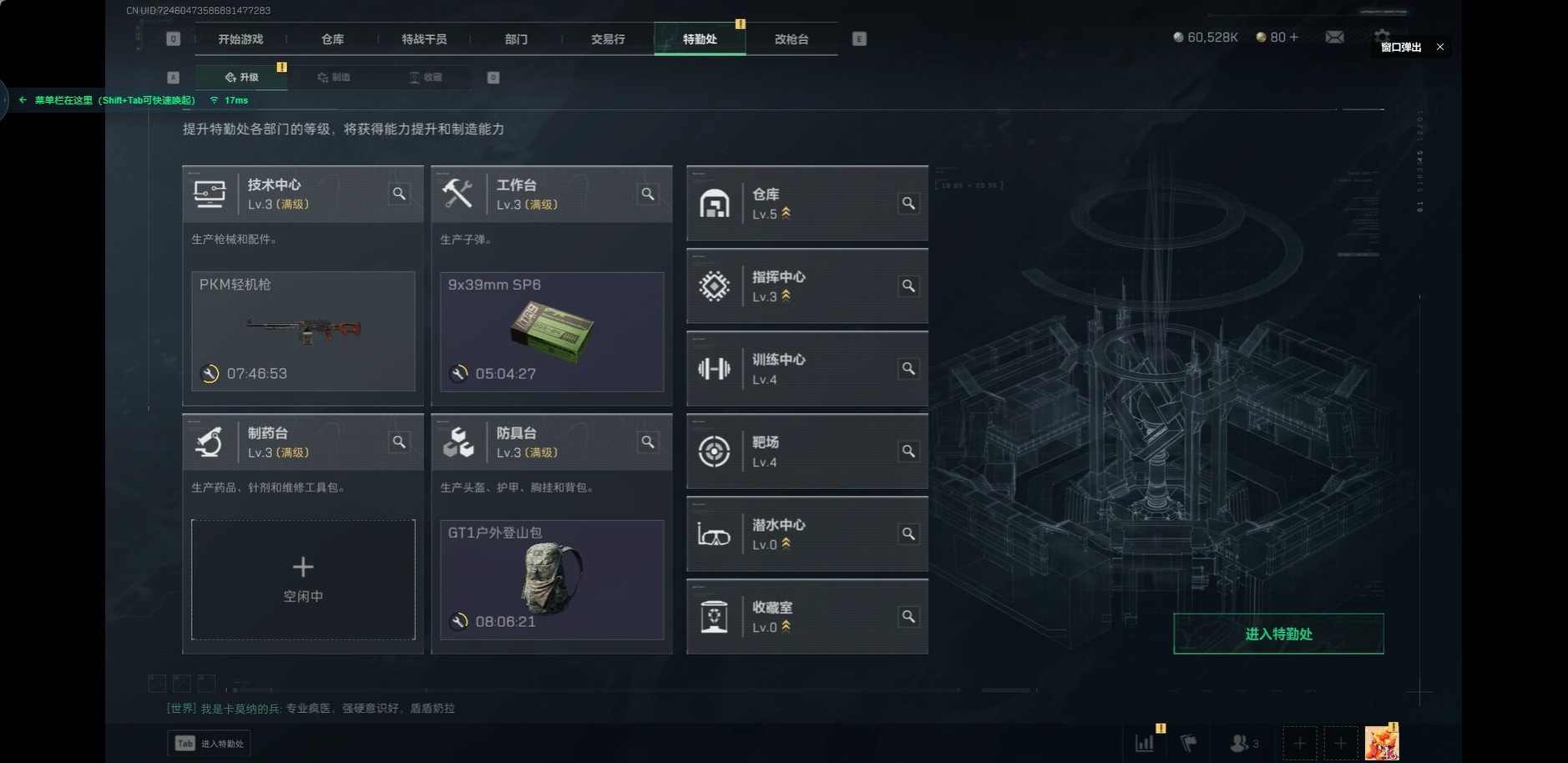The image size is (1568, 763).
Task: Click the 工作台 magnifier icon
Action: (648, 194)
